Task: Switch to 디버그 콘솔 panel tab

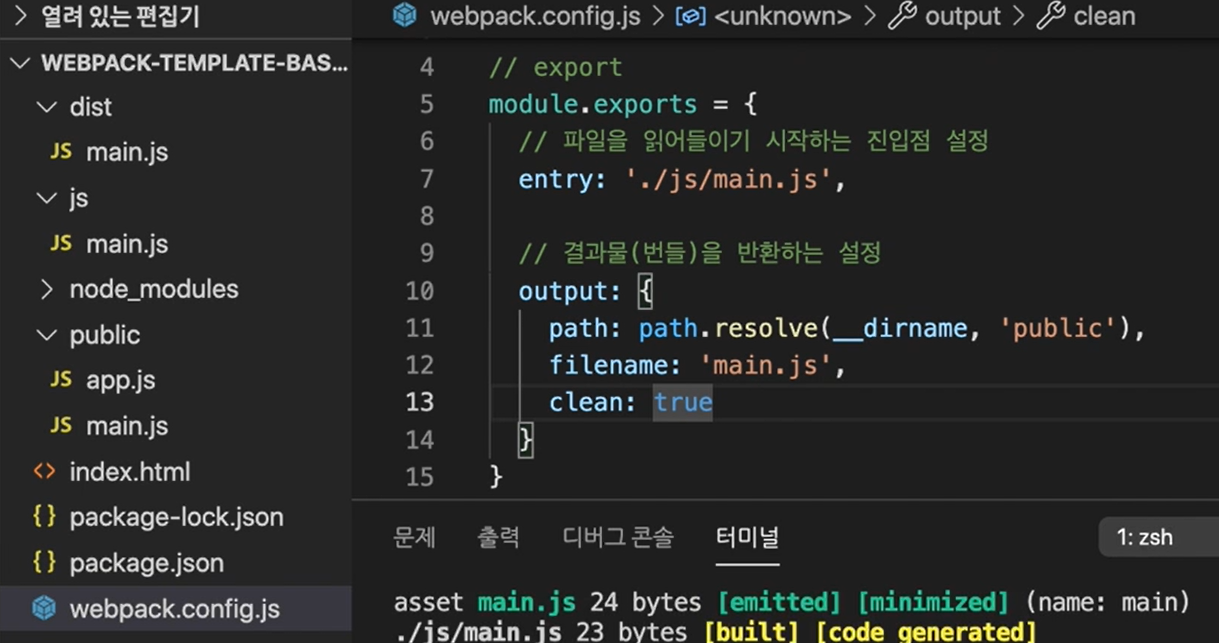Action: [x=617, y=537]
